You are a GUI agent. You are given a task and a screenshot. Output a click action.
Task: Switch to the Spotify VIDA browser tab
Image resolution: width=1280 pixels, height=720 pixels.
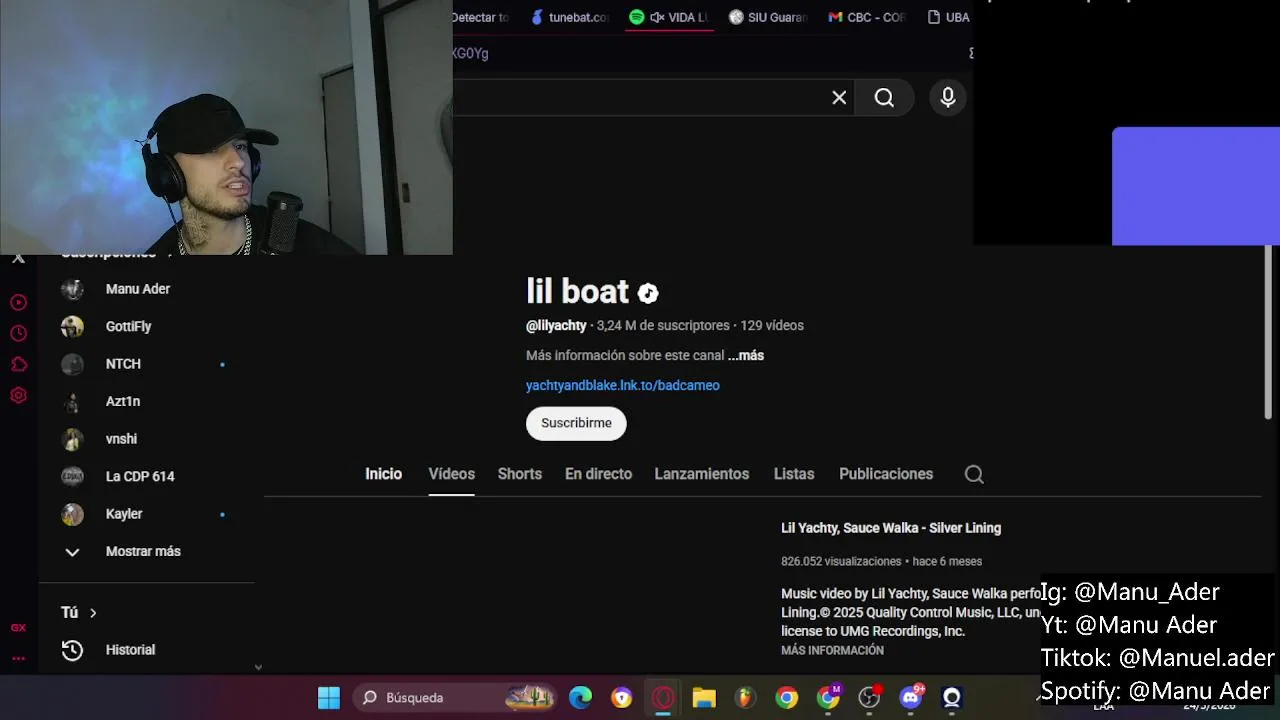pos(670,17)
